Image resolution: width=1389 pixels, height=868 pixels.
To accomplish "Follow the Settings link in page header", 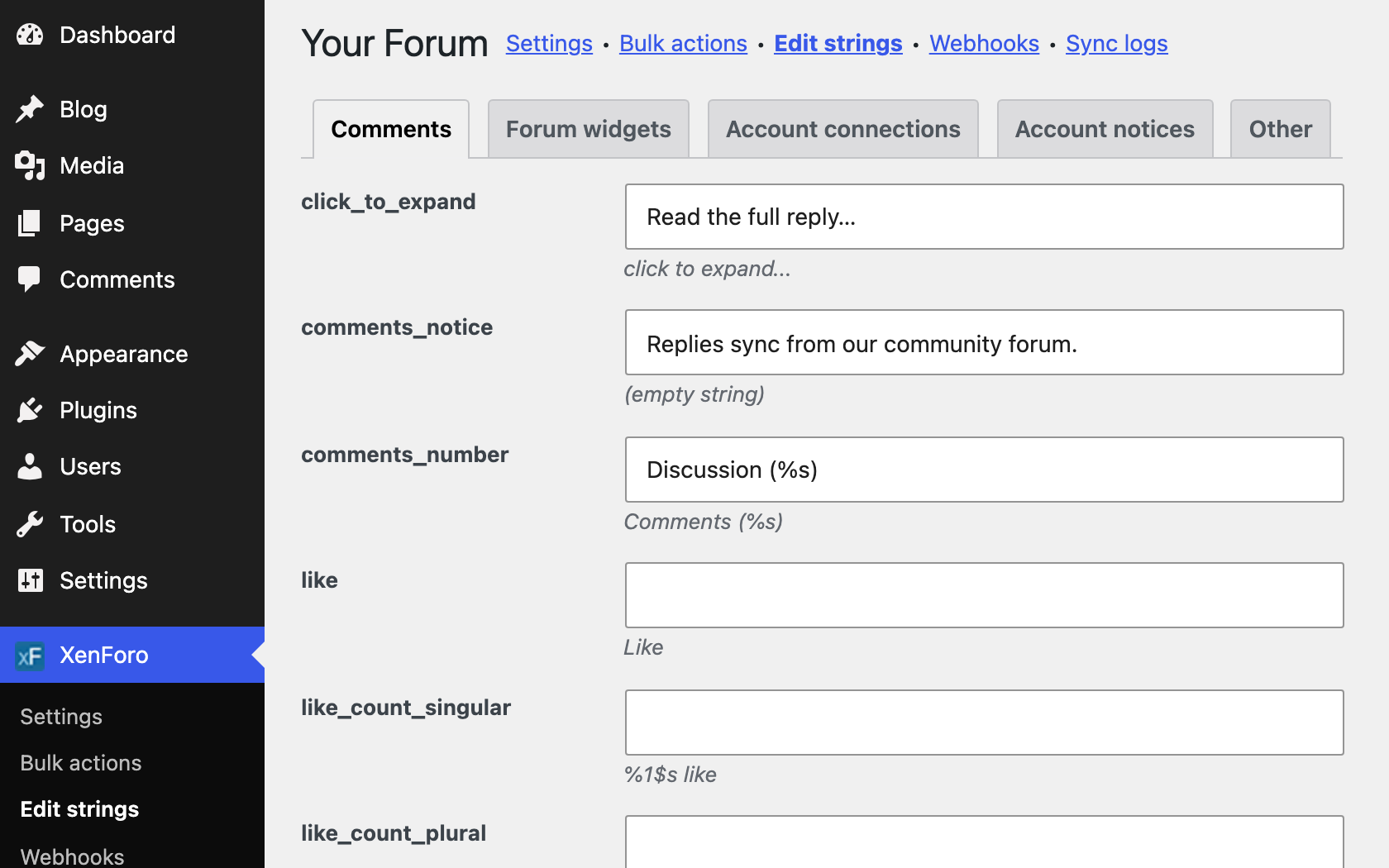I will 549,43.
